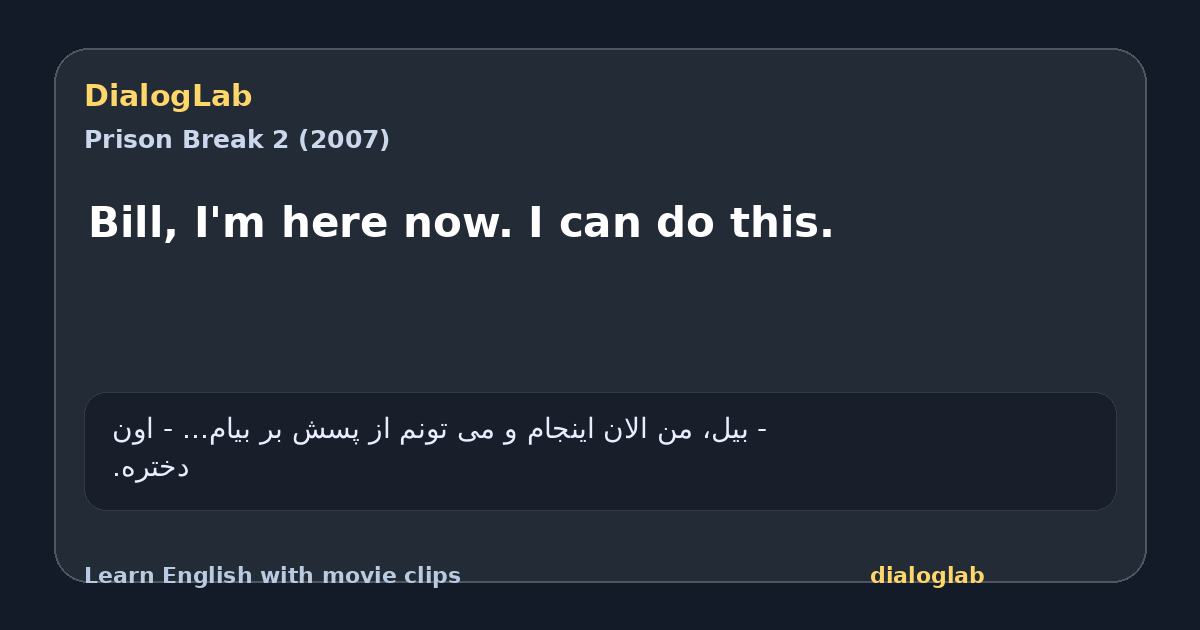Image resolution: width=1200 pixels, height=630 pixels.
Task: Click the word "Bill" in the quote
Action: coord(132,222)
